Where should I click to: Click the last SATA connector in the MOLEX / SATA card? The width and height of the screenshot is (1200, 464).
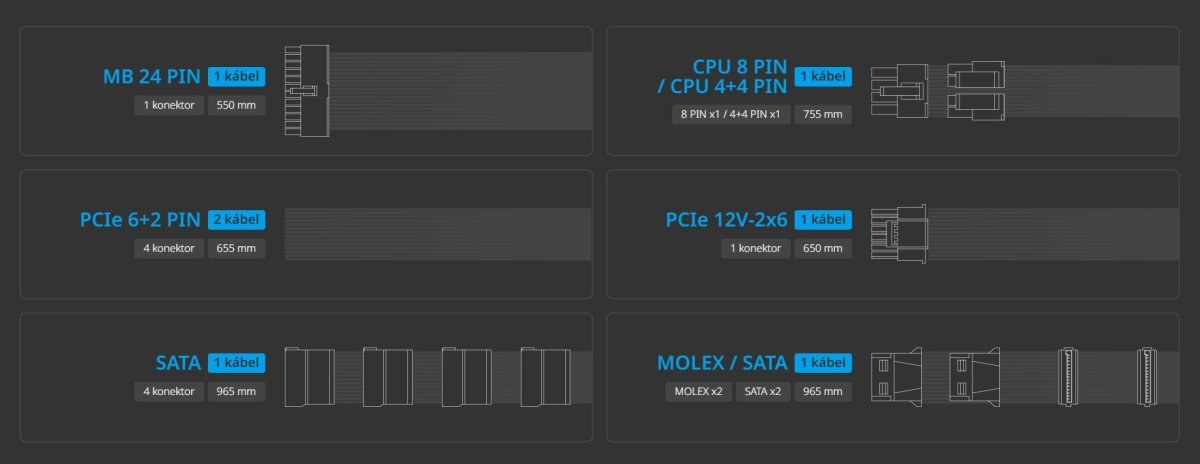click(1146, 376)
